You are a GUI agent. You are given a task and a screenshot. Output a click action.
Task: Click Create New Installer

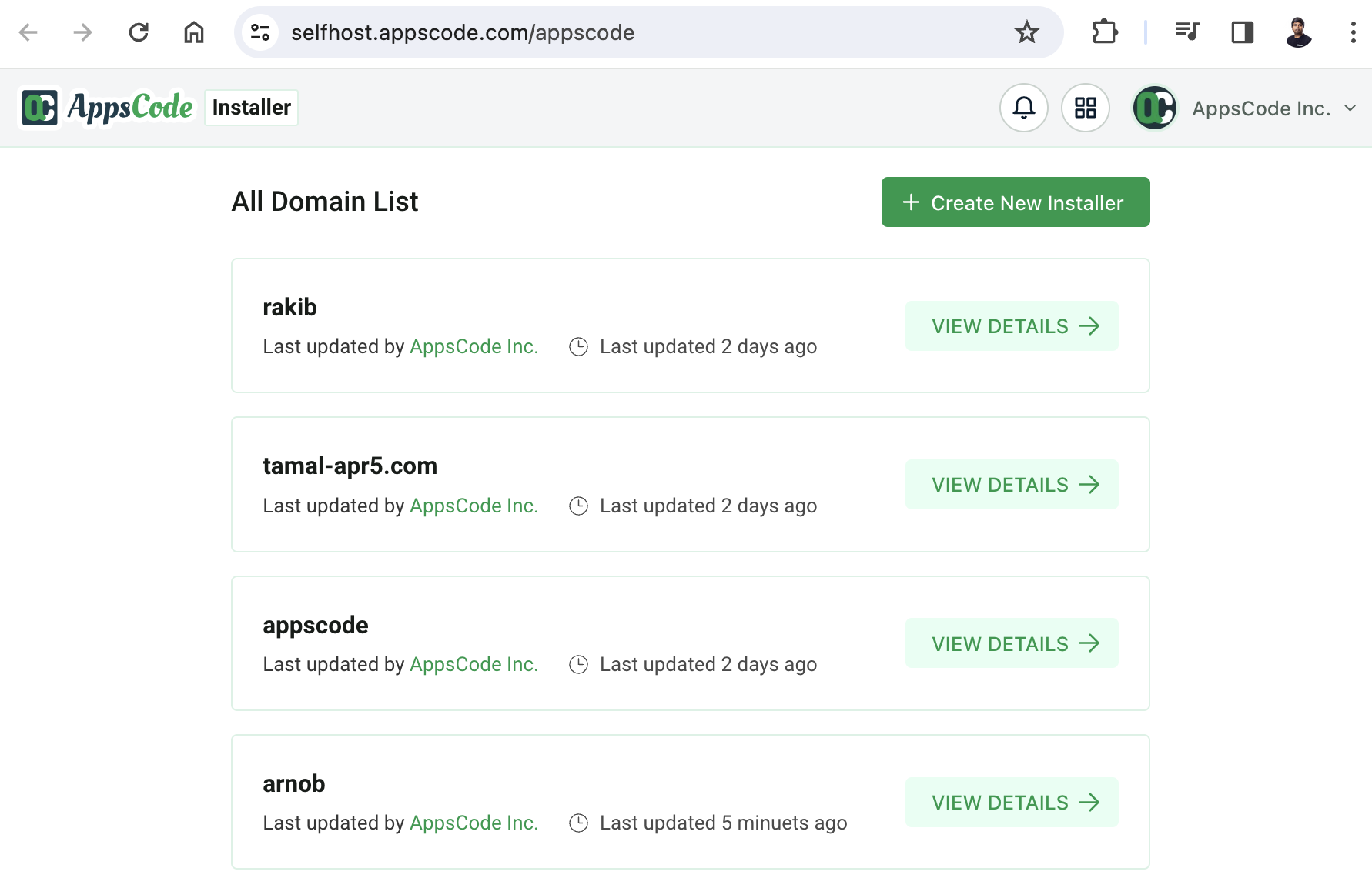coord(1015,202)
